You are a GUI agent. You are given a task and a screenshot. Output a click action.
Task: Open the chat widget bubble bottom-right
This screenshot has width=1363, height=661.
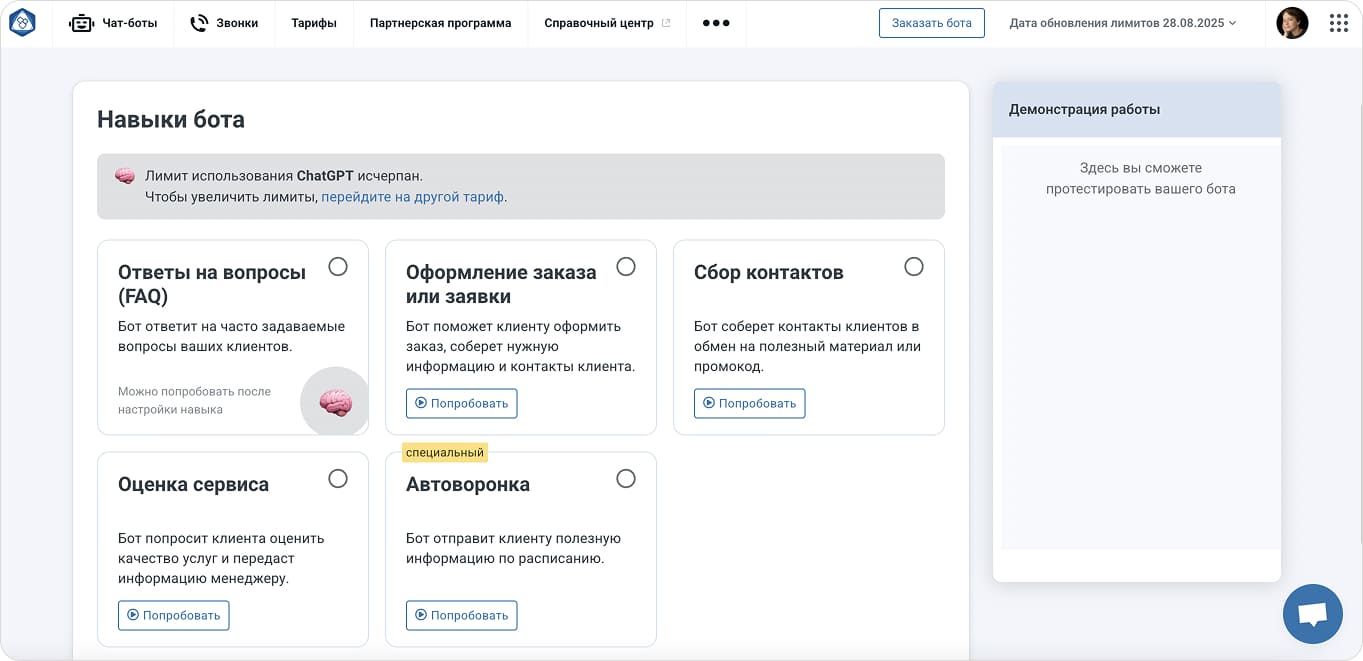1313,613
